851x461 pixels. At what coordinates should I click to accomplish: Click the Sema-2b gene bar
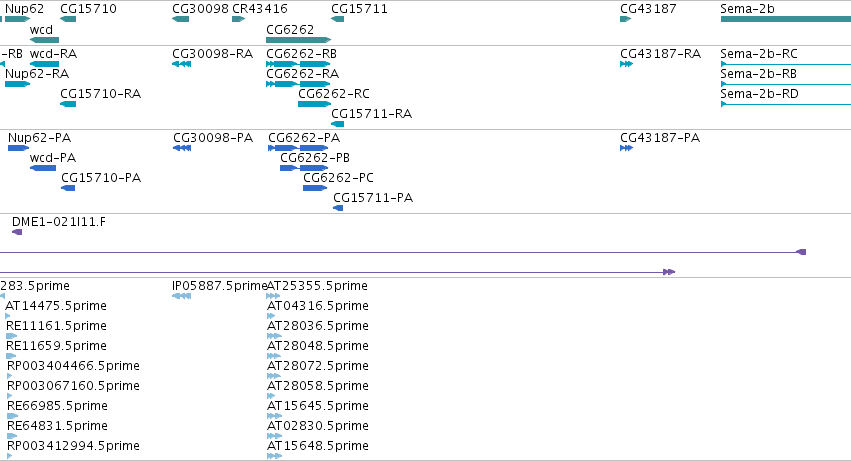click(785, 19)
